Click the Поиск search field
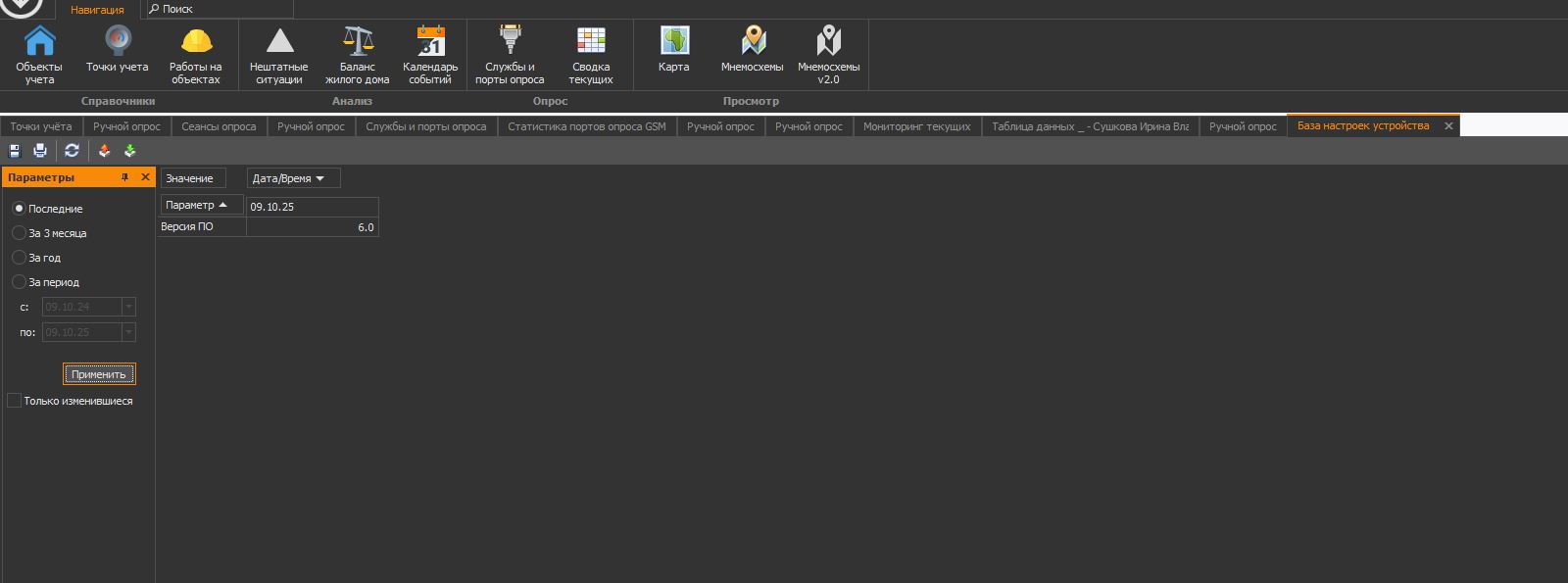 220,9
